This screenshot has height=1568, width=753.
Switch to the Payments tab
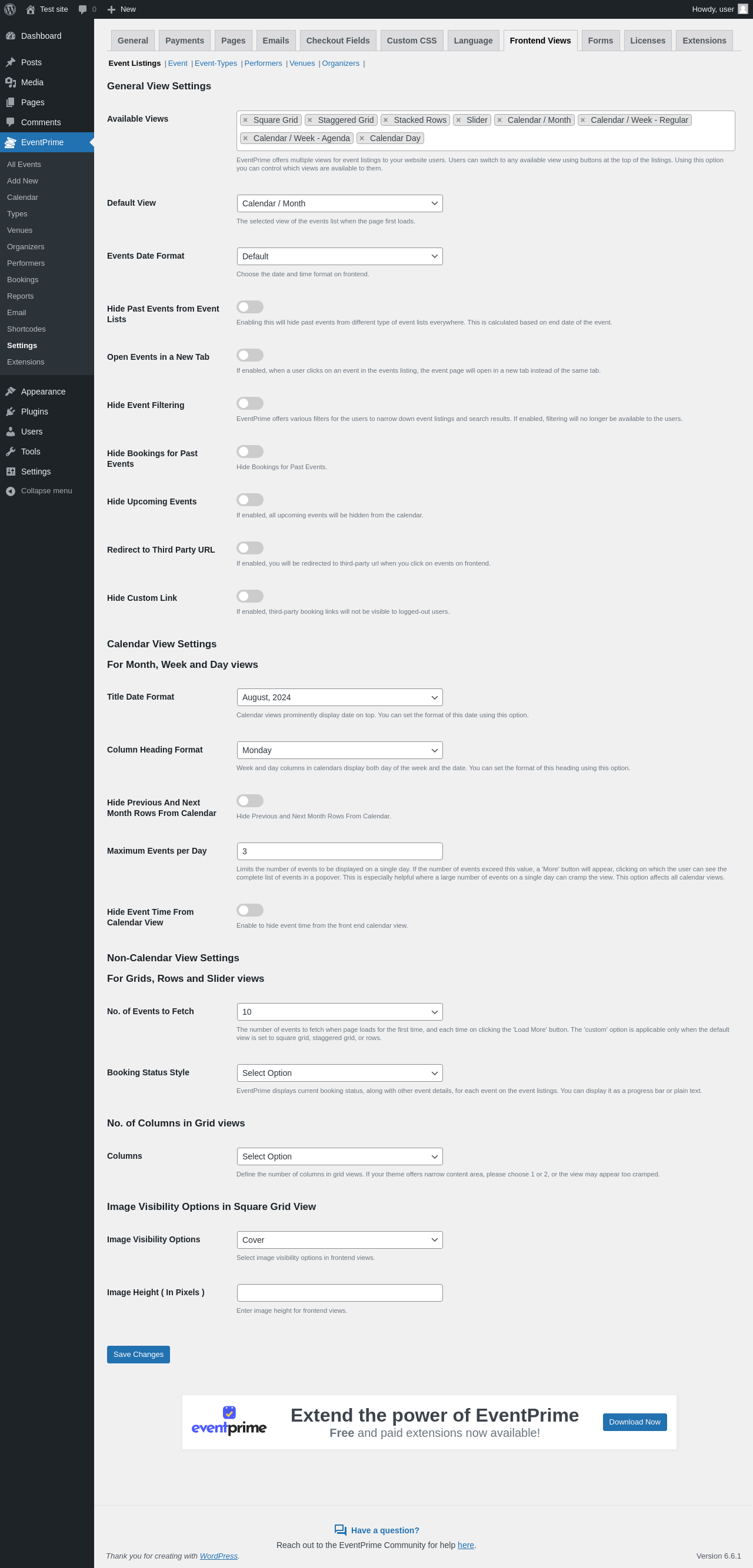185,41
